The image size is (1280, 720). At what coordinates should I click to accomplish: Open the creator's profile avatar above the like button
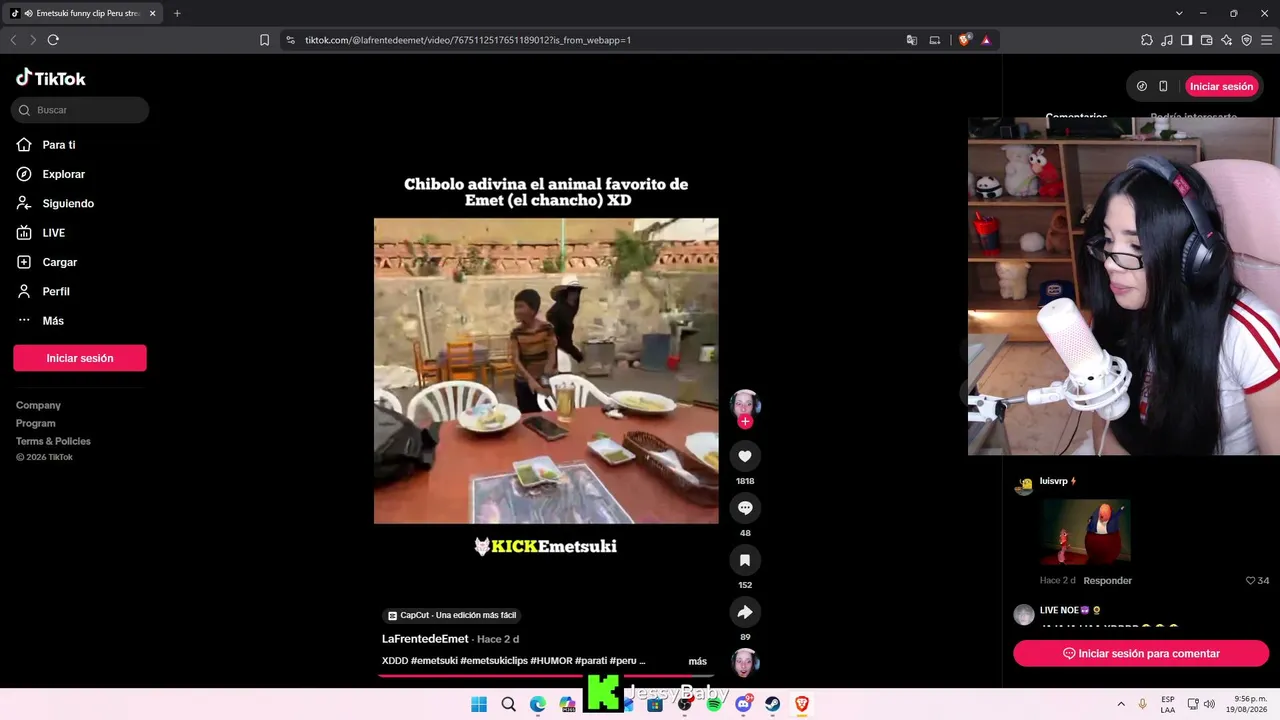tap(745, 404)
